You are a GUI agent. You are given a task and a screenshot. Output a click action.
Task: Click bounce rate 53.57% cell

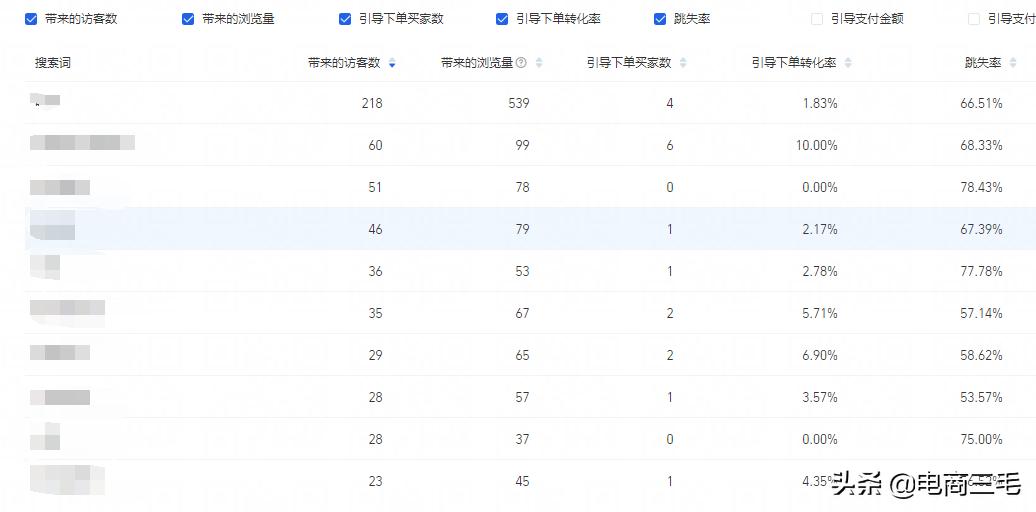[981, 398]
